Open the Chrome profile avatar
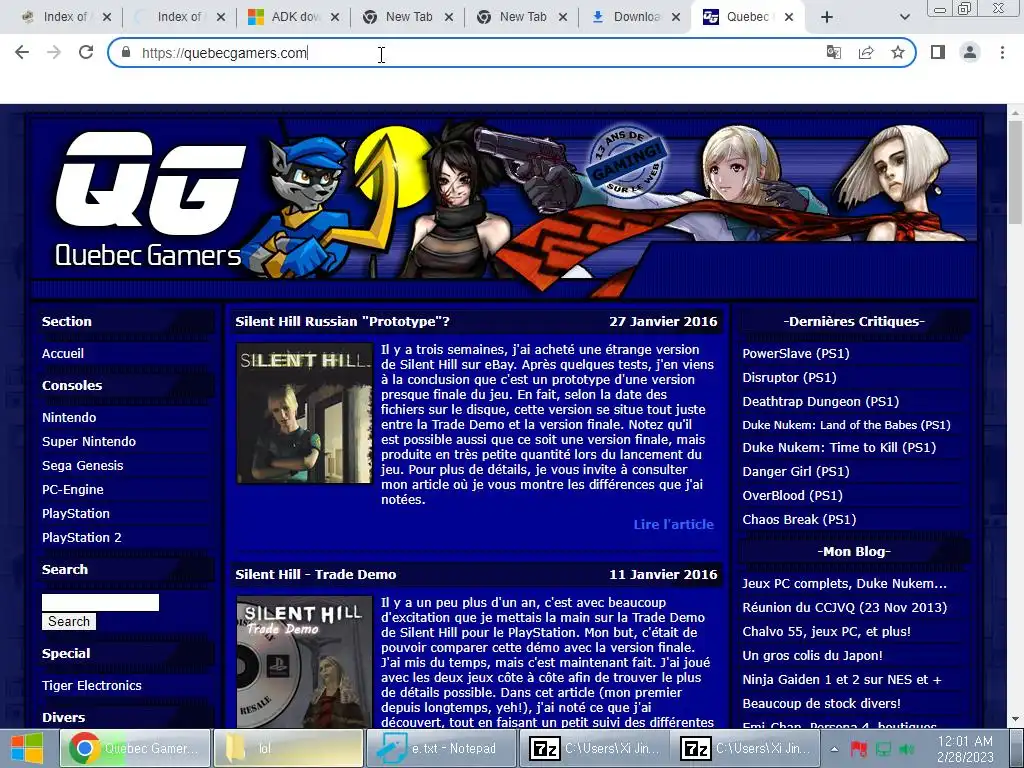1024x768 pixels. coord(970,52)
